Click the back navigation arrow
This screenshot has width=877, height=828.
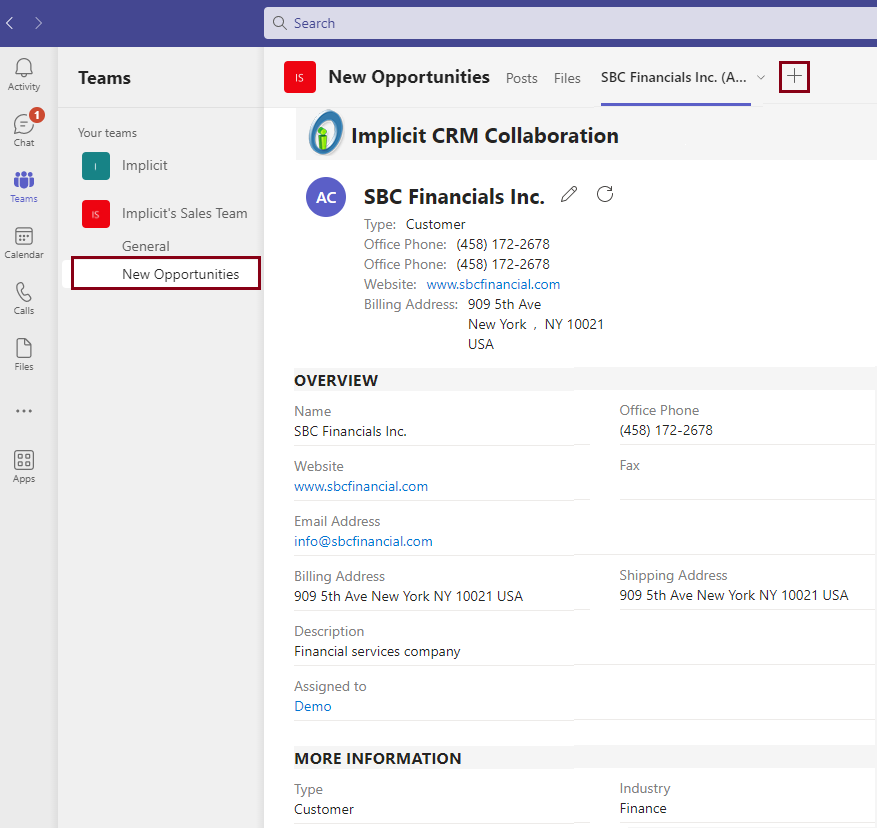10,22
